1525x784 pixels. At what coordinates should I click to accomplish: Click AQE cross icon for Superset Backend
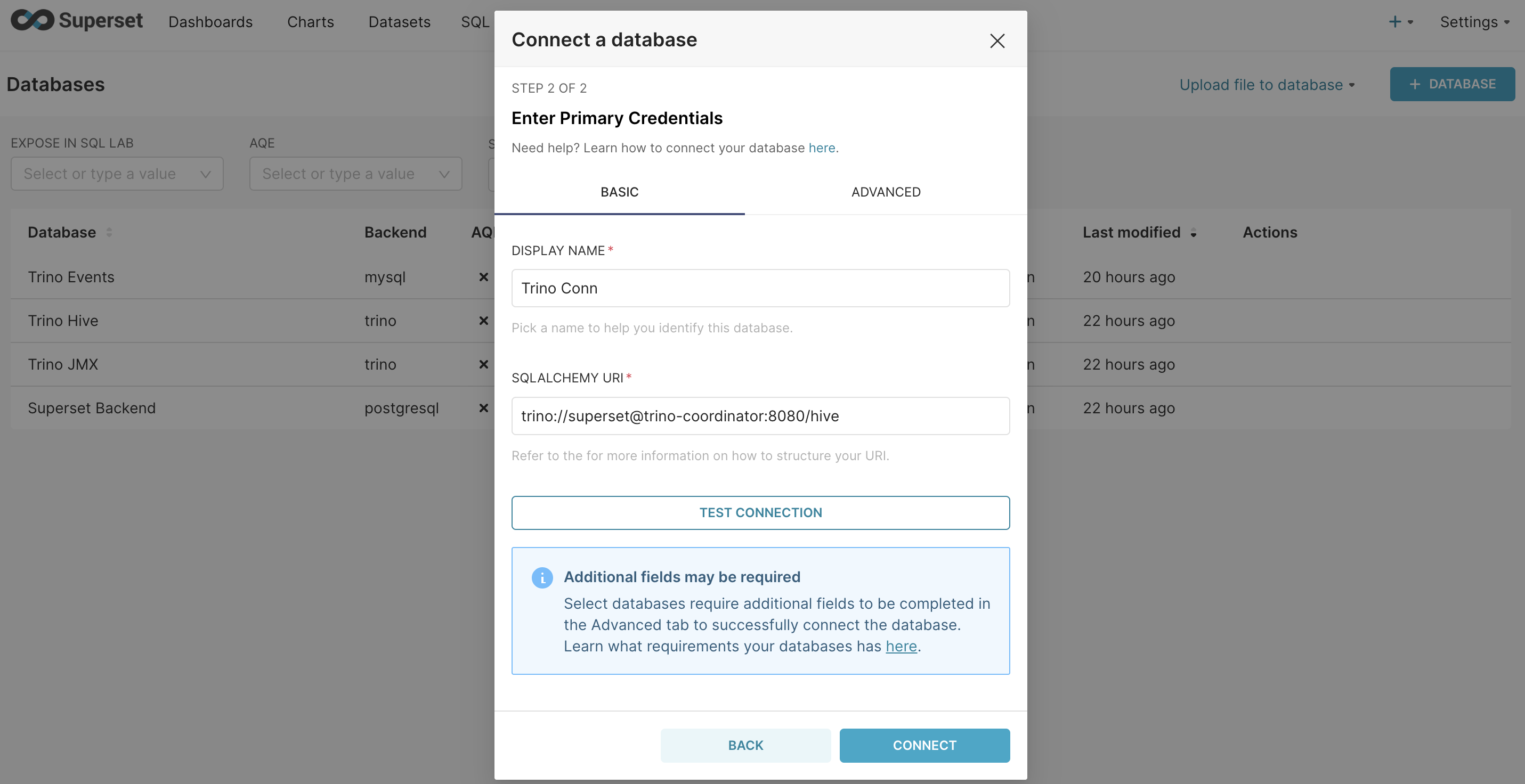click(x=484, y=409)
